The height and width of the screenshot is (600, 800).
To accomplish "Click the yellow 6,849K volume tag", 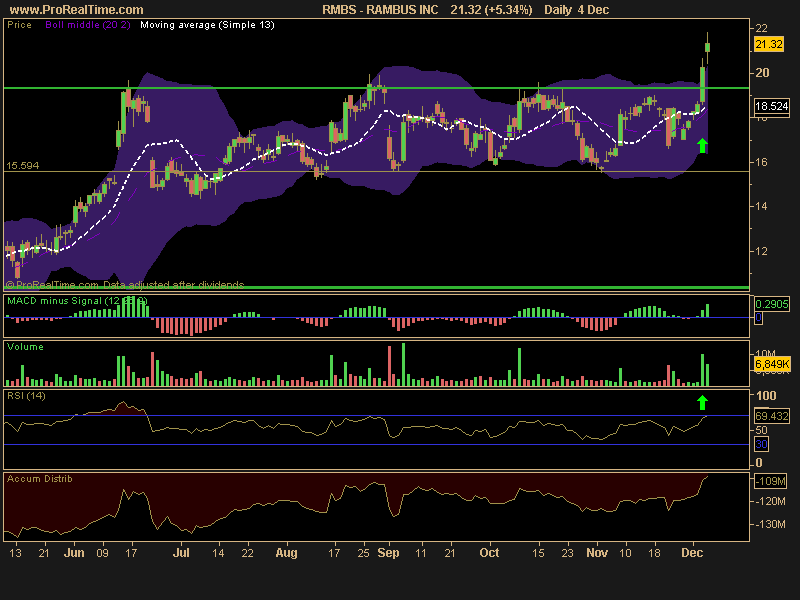I will (x=772, y=364).
